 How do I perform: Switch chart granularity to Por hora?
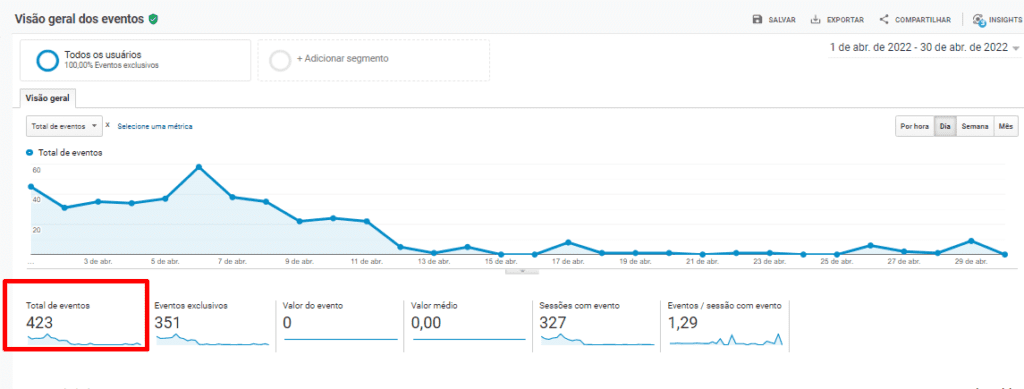(914, 127)
